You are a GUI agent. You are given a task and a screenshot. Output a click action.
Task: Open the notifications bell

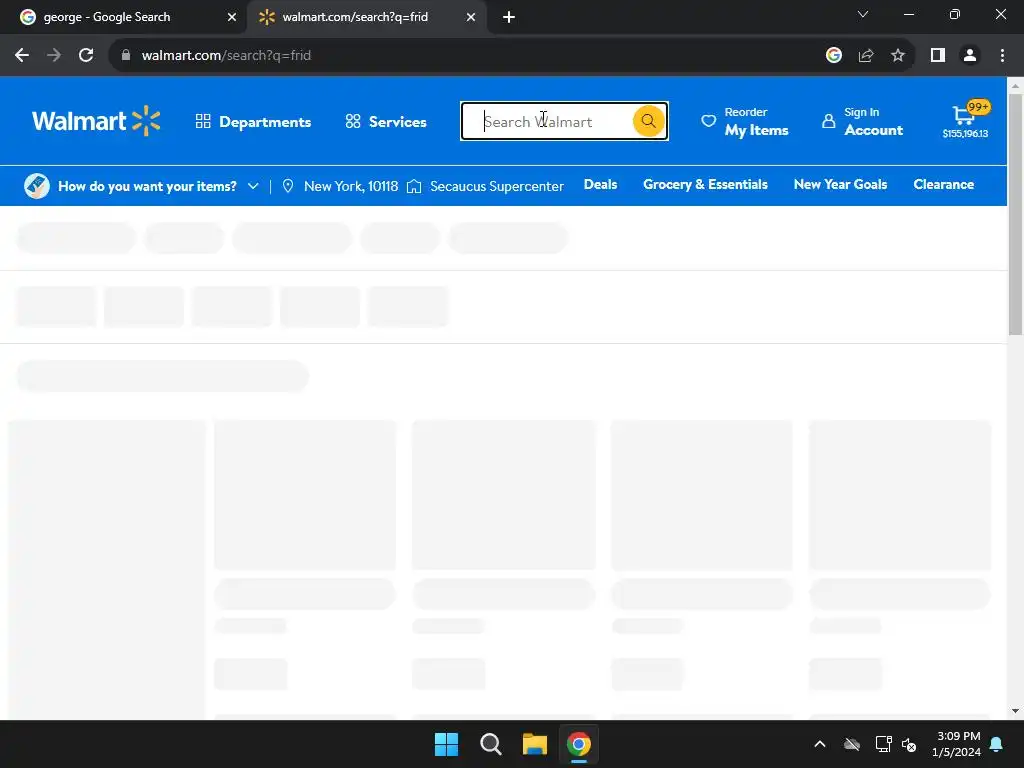997,744
